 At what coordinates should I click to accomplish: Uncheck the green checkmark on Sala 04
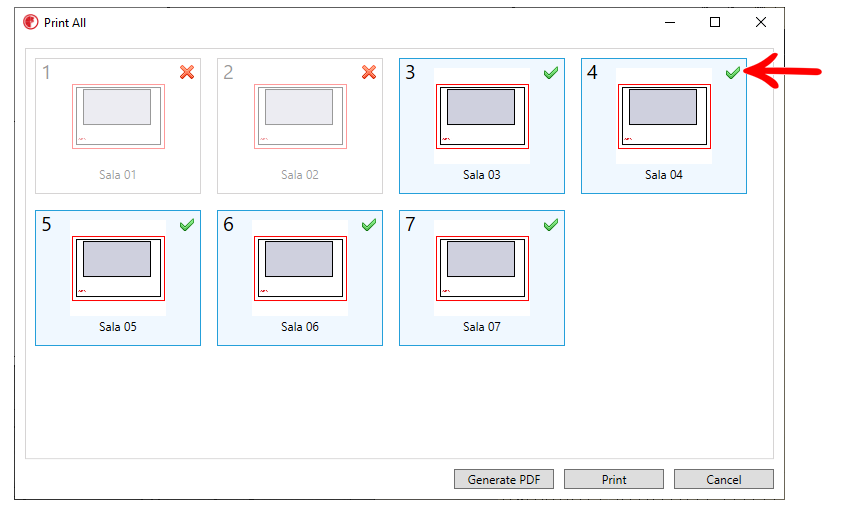click(x=733, y=73)
